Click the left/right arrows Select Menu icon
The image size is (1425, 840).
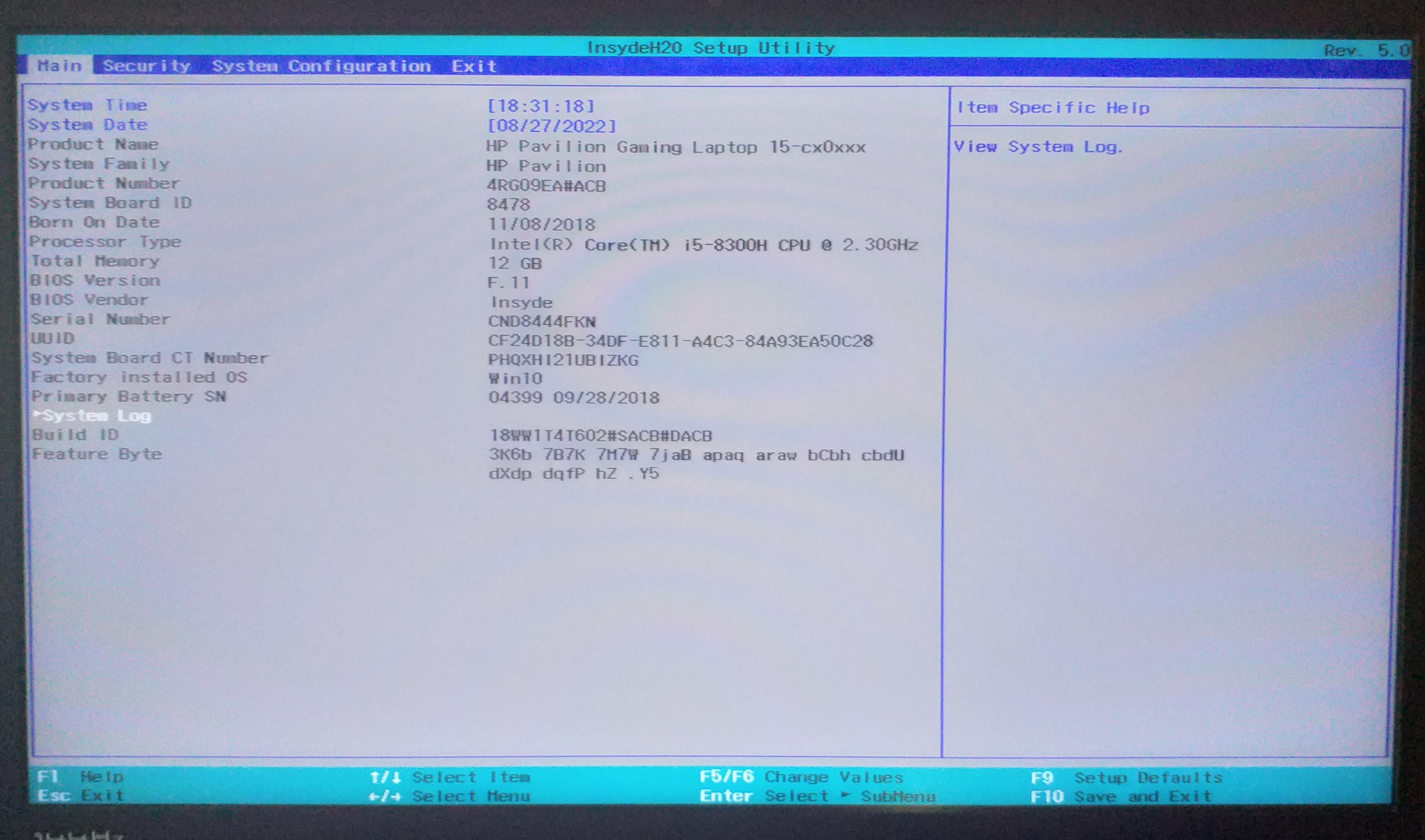point(384,796)
